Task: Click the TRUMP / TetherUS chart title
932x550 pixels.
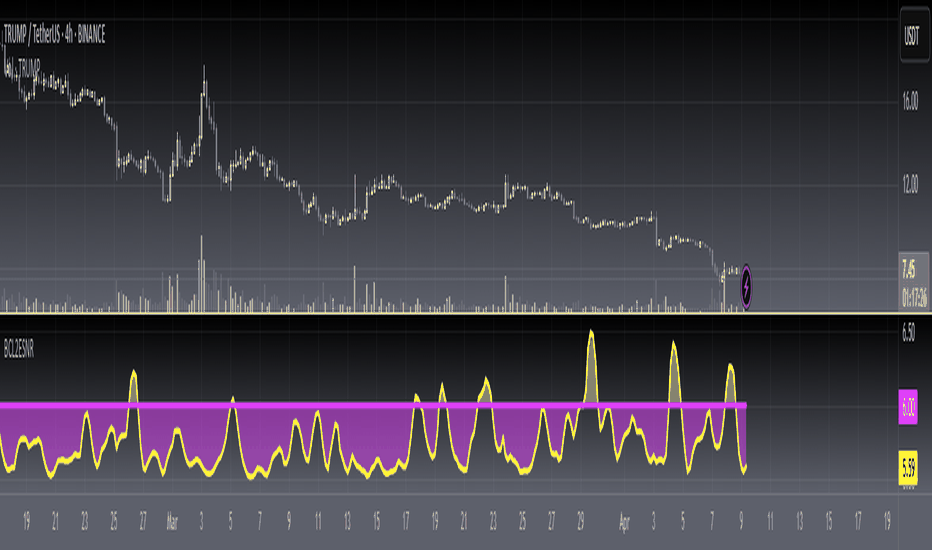Action: coord(55,34)
